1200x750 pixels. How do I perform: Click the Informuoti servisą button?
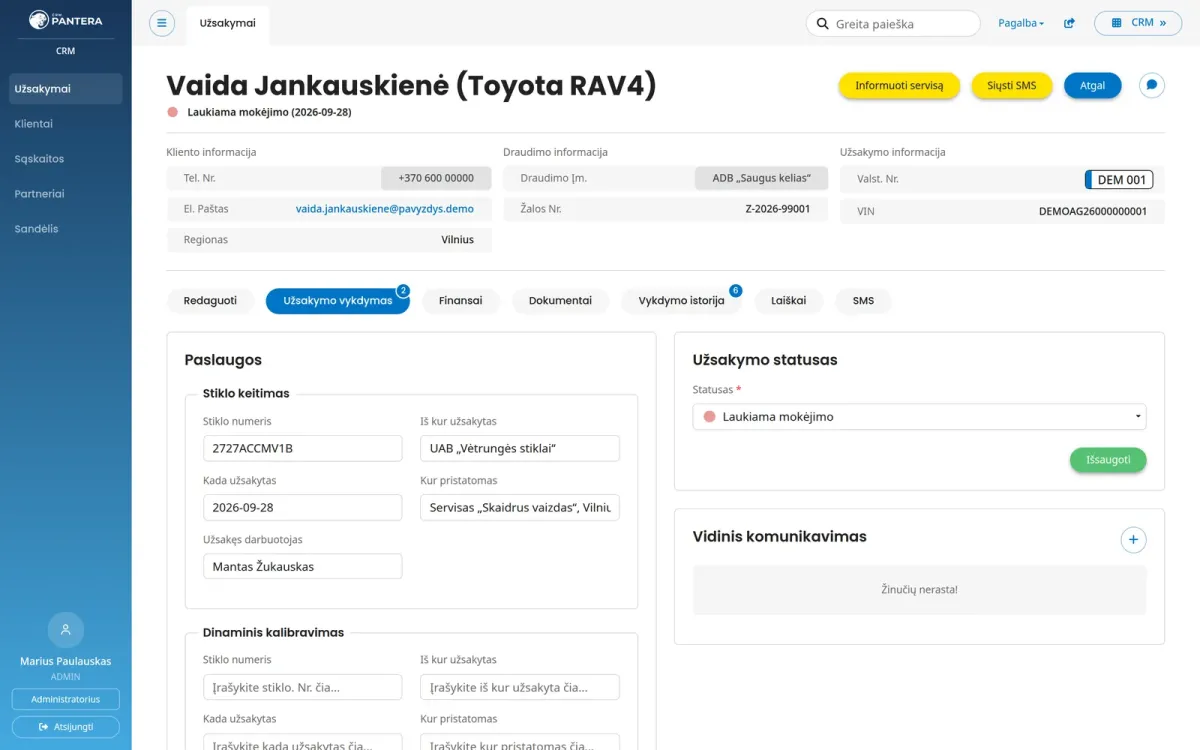pyautogui.click(x=899, y=86)
